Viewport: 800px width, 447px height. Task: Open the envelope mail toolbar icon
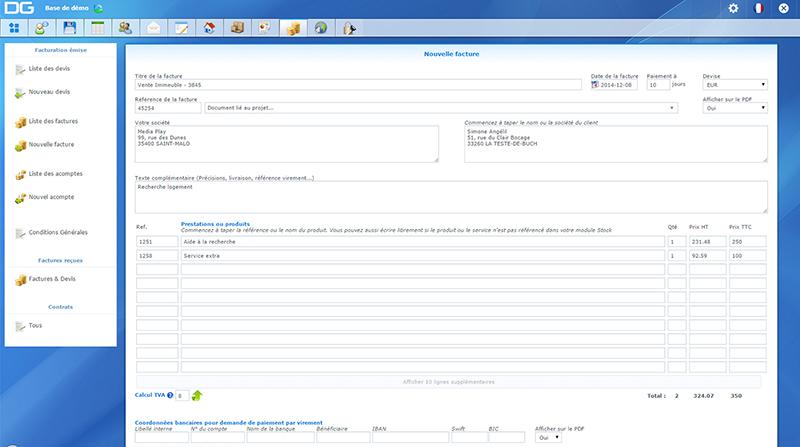(x=153, y=28)
